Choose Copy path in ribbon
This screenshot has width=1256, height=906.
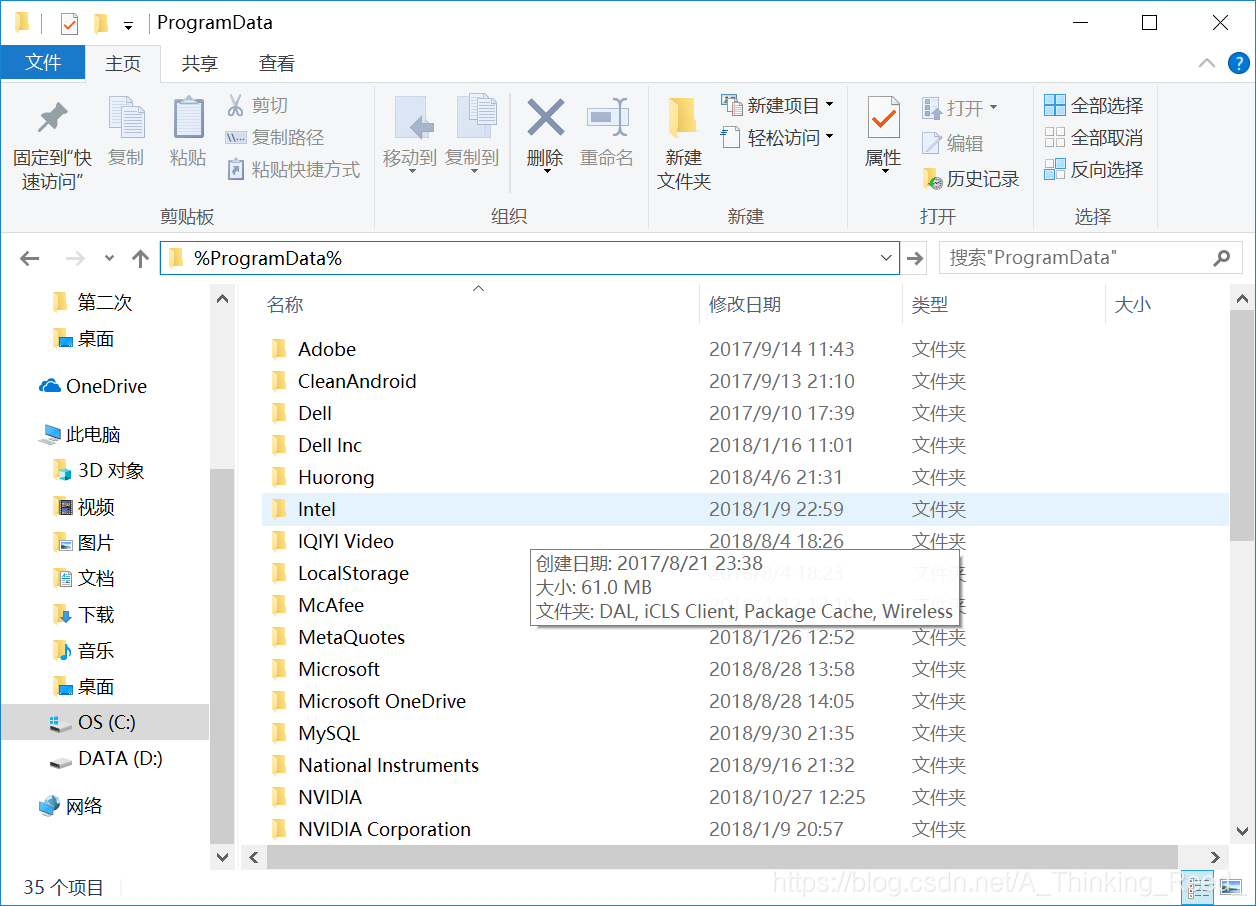[275, 137]
